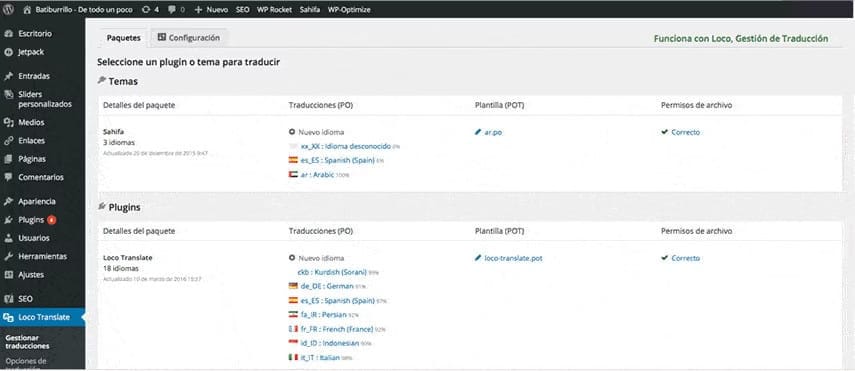Click the Plugins plug icon in sidebar
The height and width of the screenshot is (371, 855).
8,220
